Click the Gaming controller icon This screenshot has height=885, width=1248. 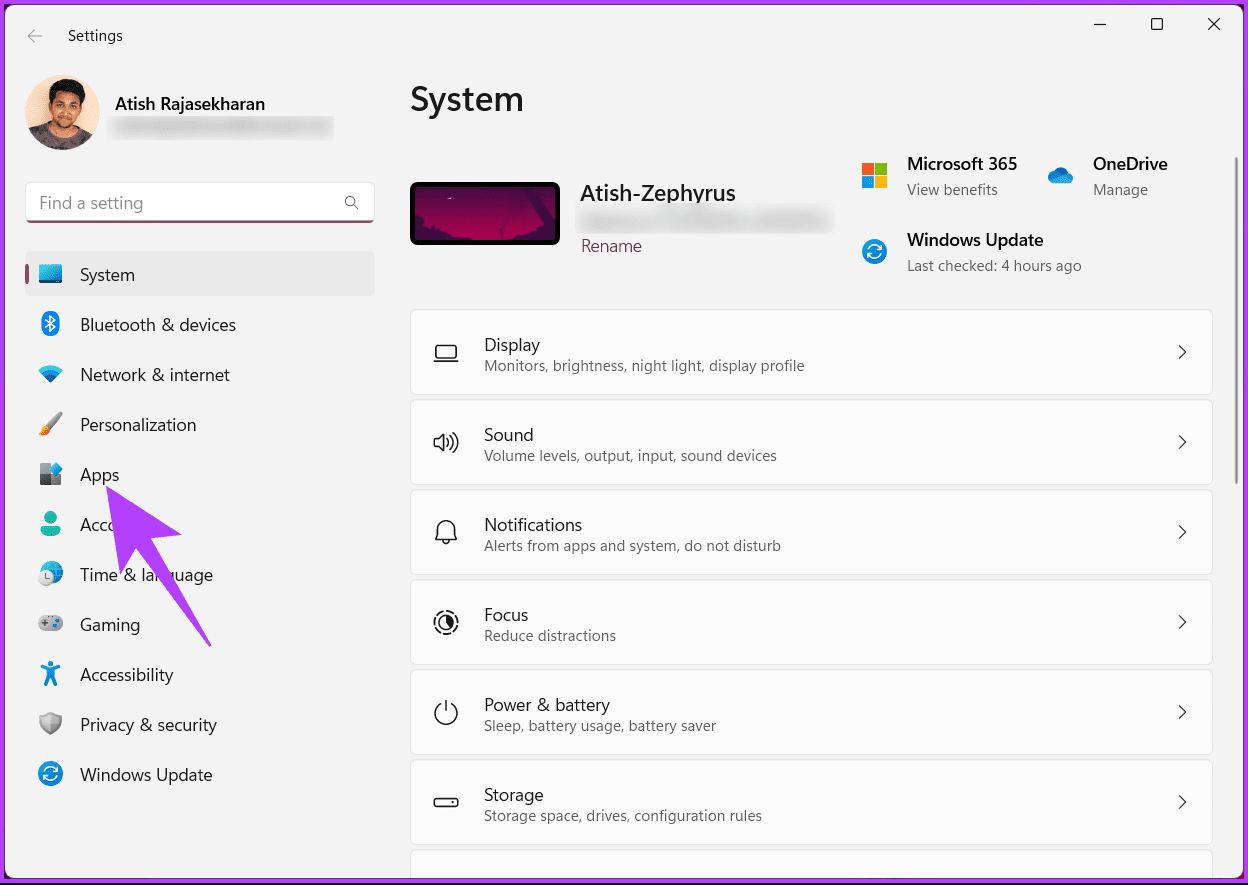tap(51, 624)
